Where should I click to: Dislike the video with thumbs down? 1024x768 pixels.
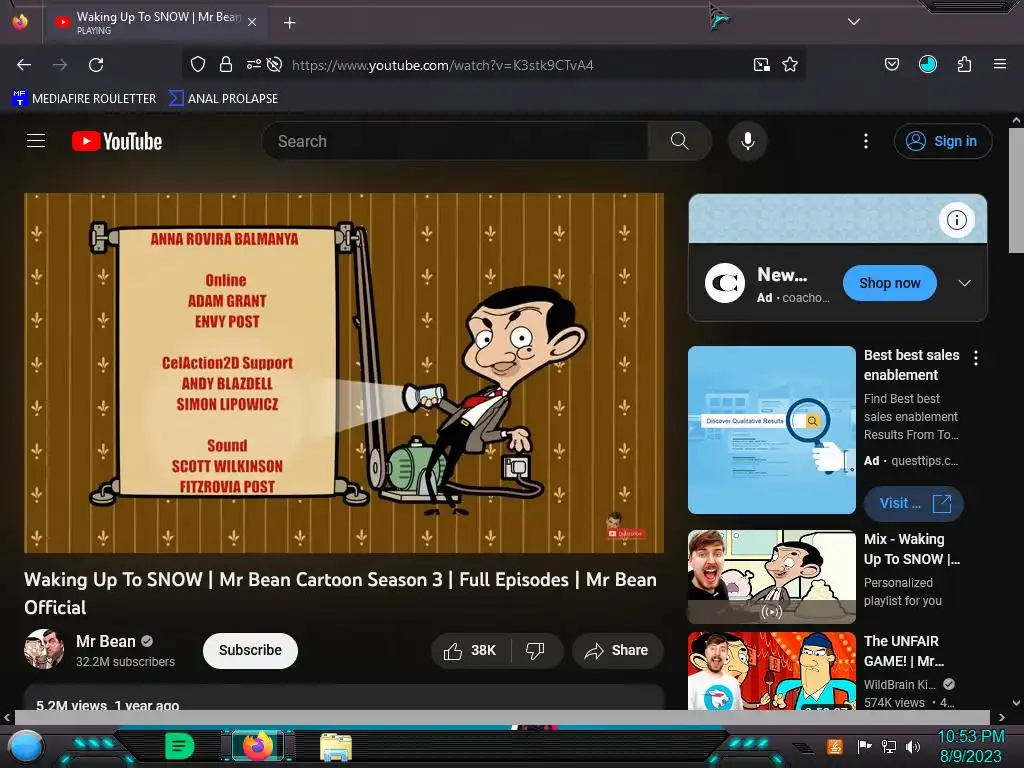(536, 650)
